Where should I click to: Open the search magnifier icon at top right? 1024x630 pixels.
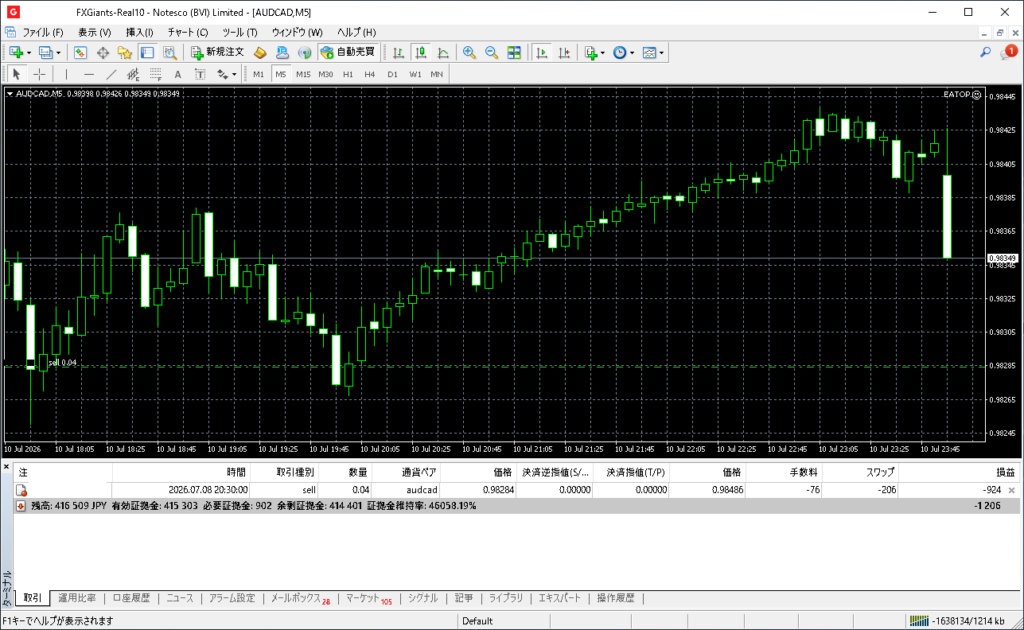pos(985,52)
